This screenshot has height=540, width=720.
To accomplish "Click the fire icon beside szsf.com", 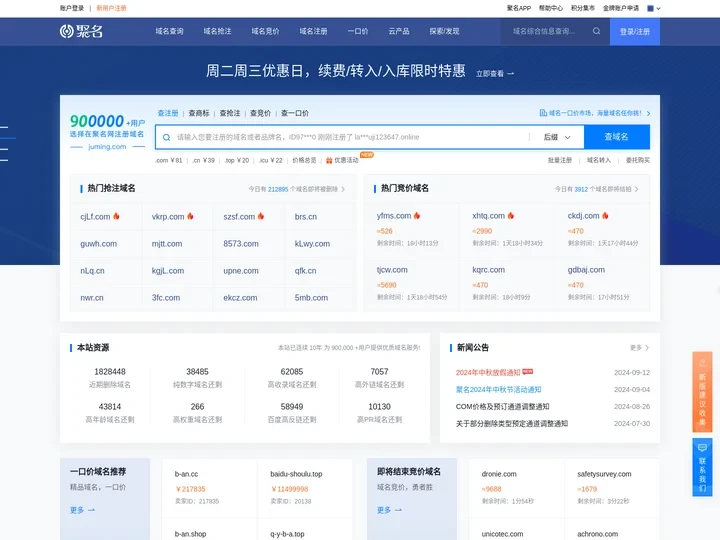I will point(261,216).
